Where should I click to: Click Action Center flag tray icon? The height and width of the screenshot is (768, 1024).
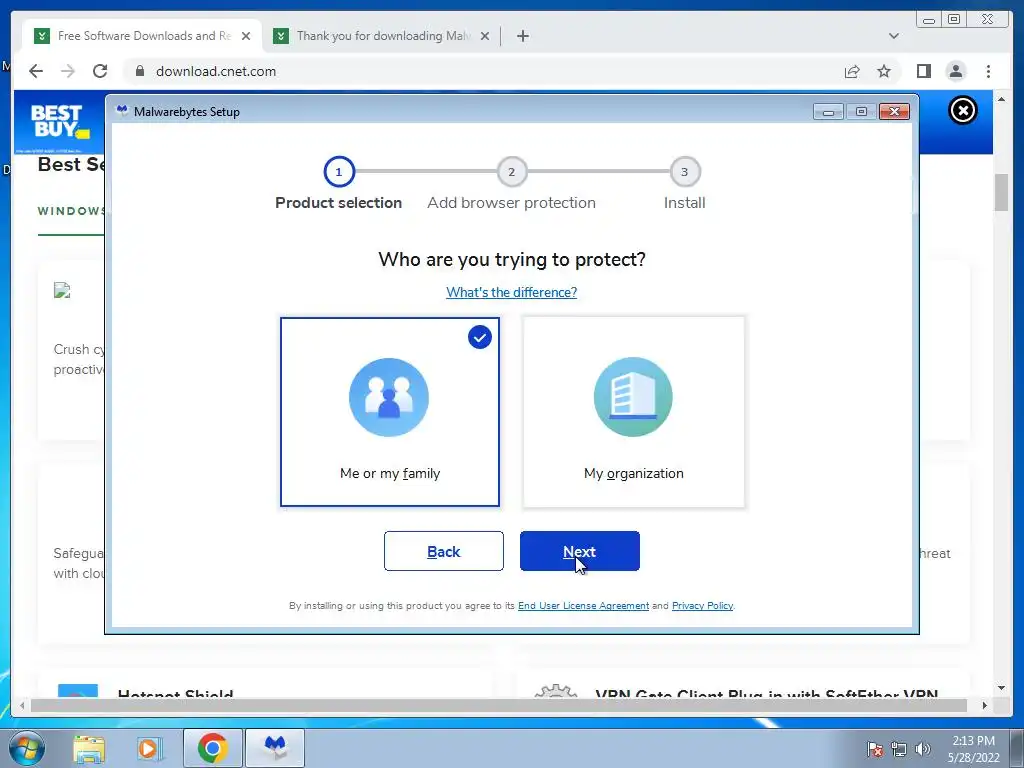(874, 749)
